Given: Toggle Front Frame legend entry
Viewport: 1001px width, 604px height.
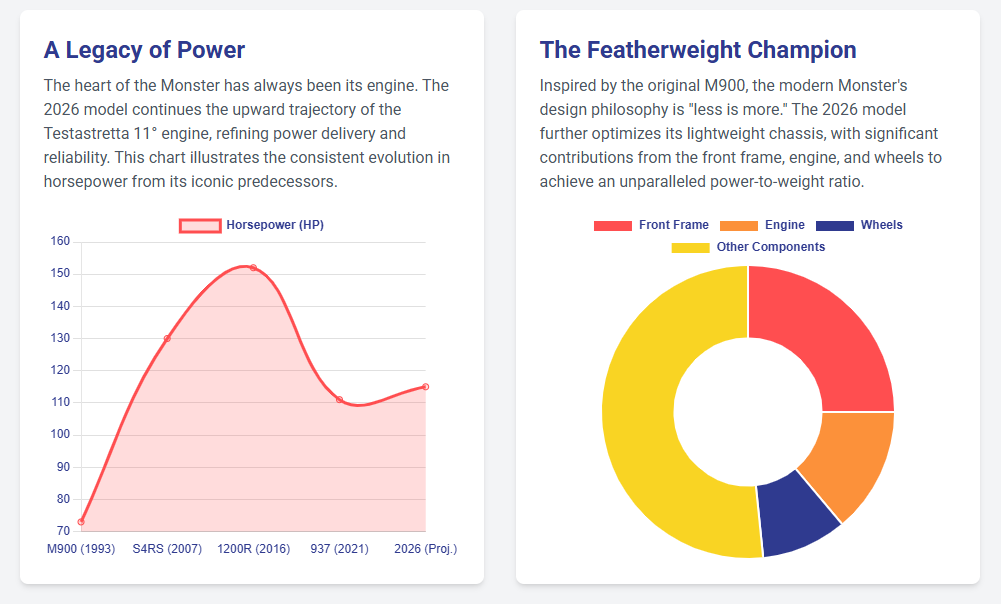Looking at the screenshot, I should (651, 226).
